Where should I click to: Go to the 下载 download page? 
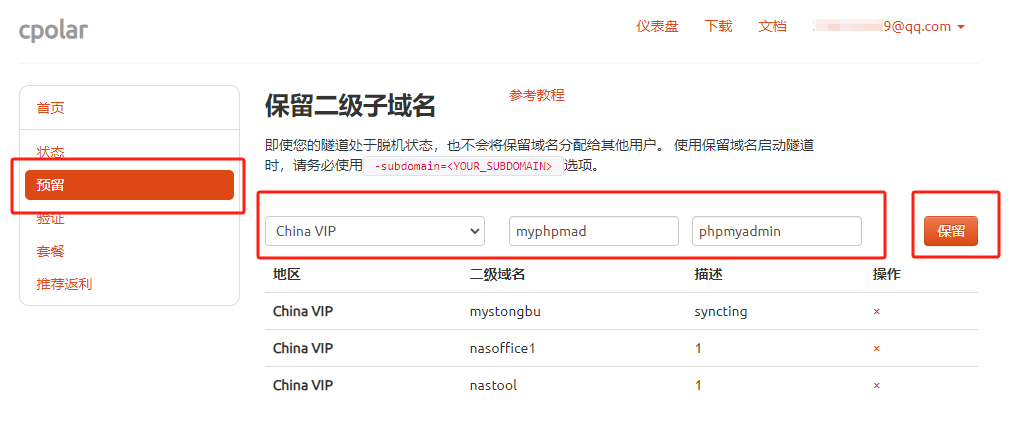click(718, 27)
